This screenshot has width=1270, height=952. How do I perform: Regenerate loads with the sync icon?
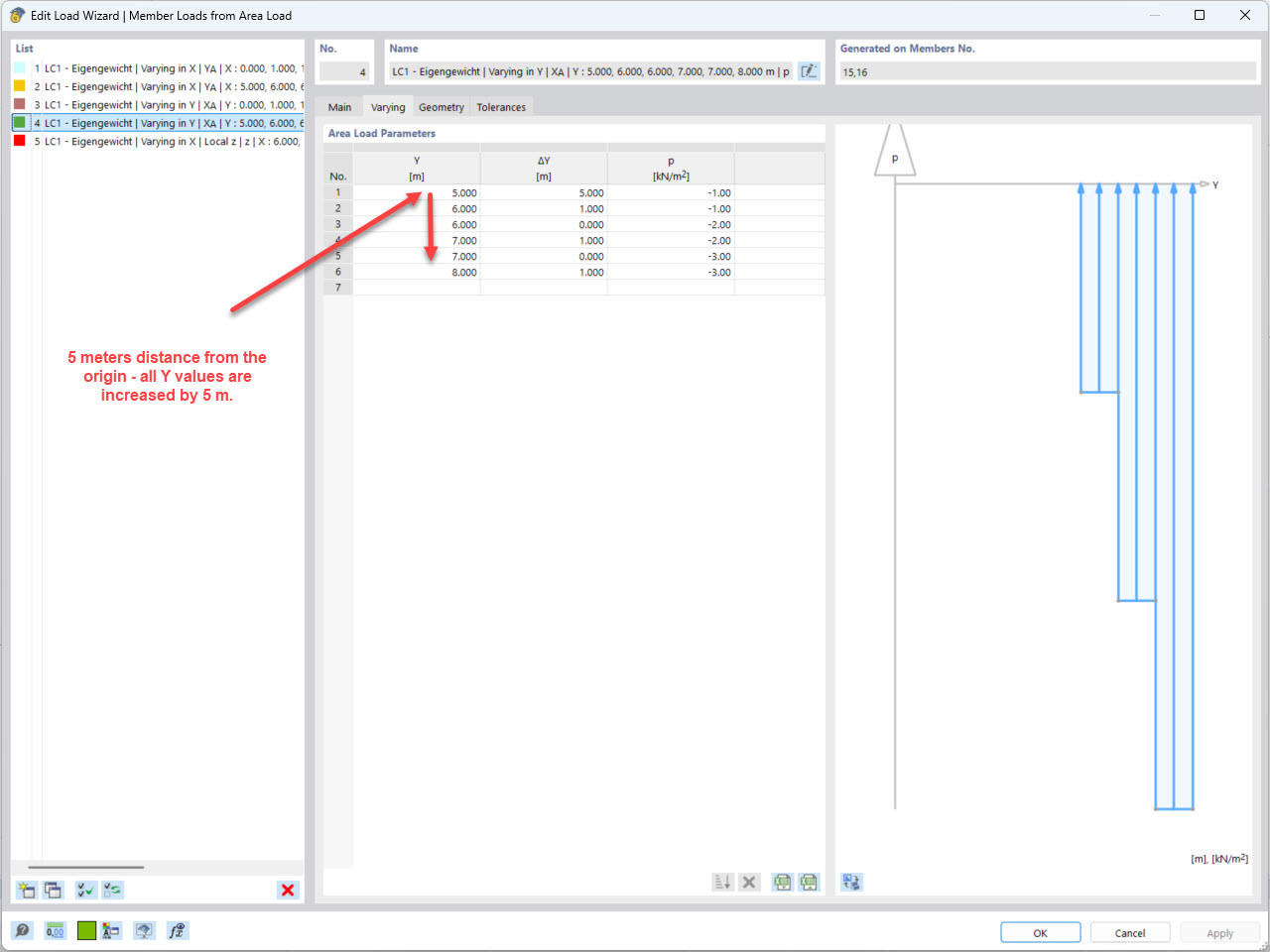tap(112, 890)
